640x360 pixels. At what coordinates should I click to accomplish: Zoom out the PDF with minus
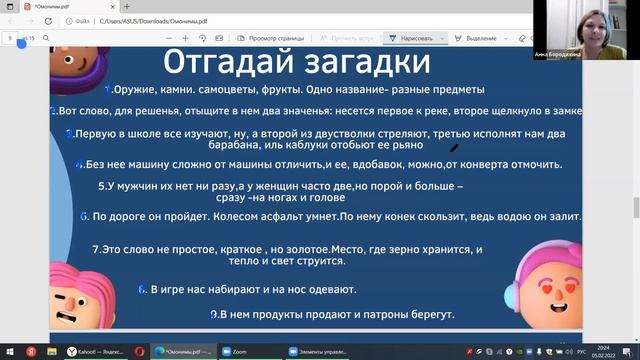coord(169,38)
